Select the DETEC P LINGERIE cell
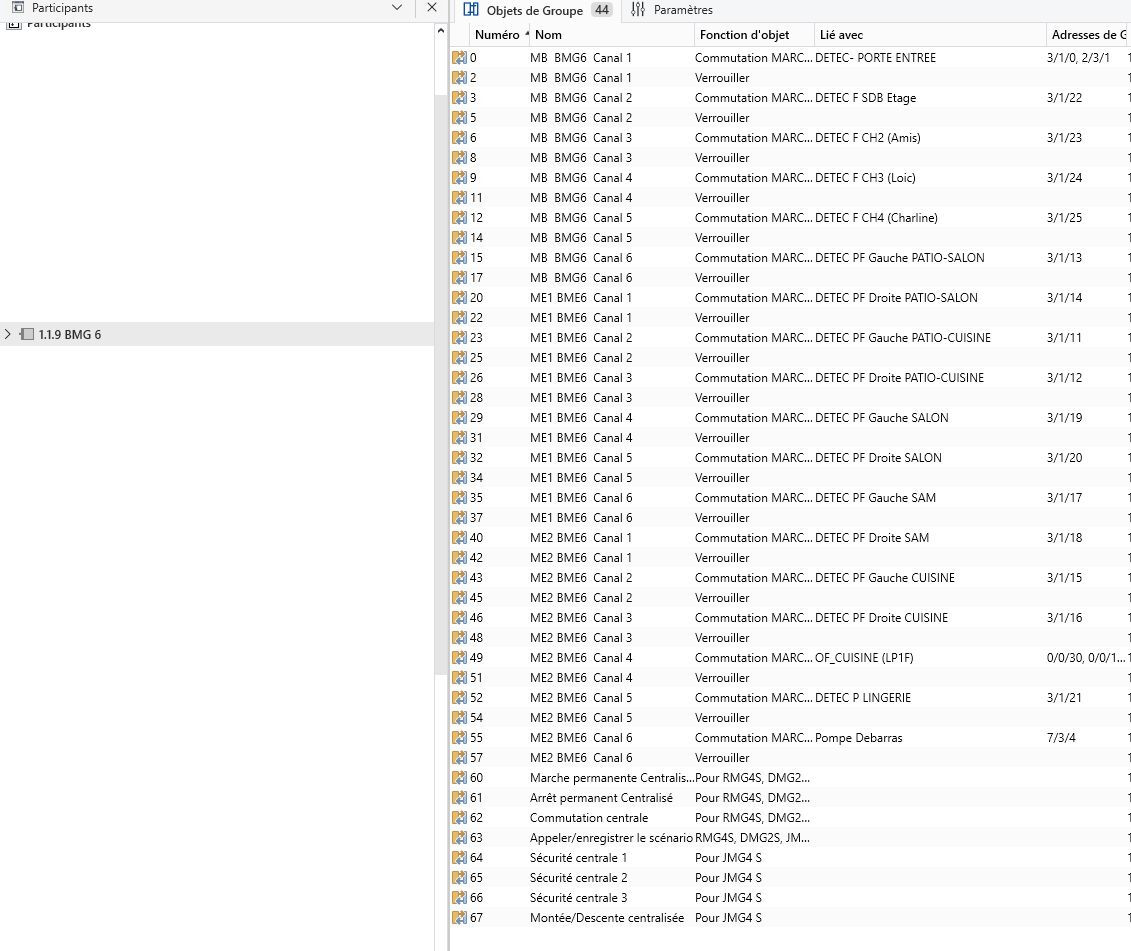 pos(863,698)
